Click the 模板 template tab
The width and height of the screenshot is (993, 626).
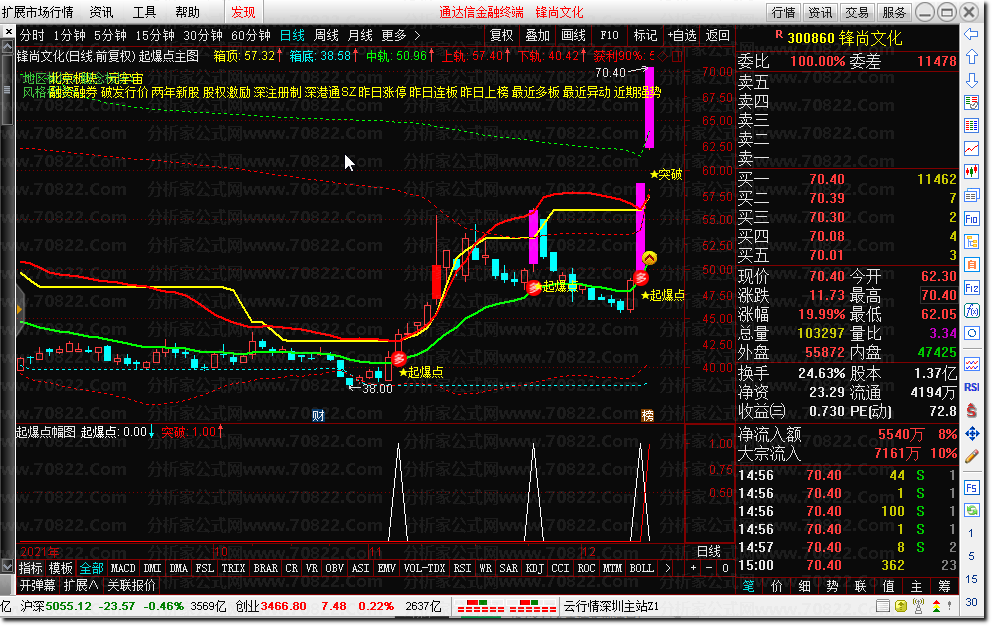(61, 568)
